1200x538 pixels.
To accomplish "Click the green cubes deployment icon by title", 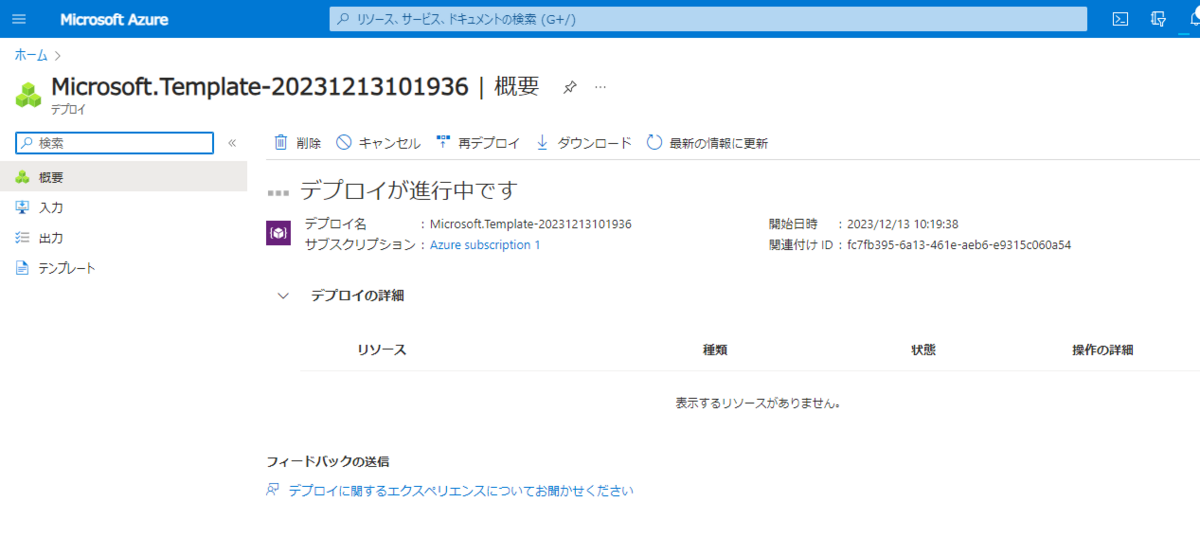I will [28, 95].
